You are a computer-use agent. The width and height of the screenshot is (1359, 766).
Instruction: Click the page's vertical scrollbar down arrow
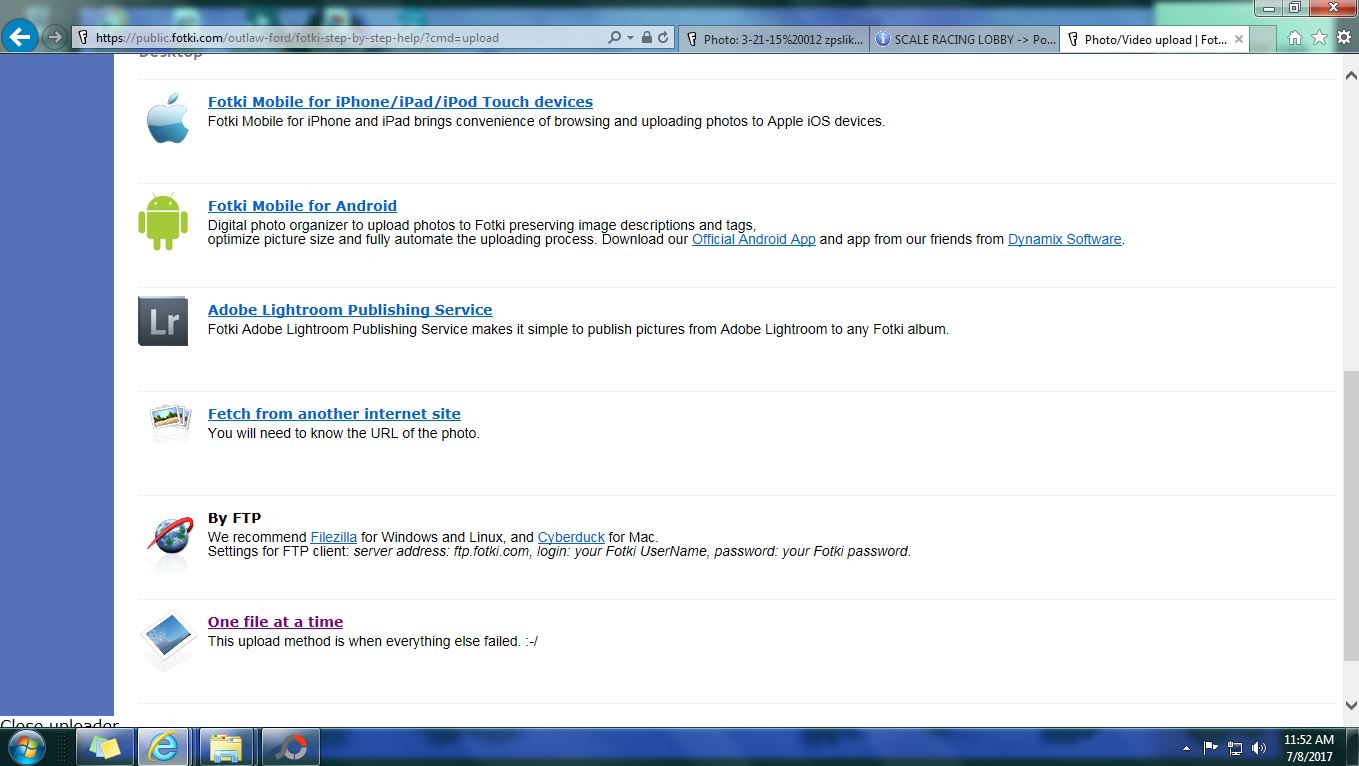click(x=1351, y=703)
